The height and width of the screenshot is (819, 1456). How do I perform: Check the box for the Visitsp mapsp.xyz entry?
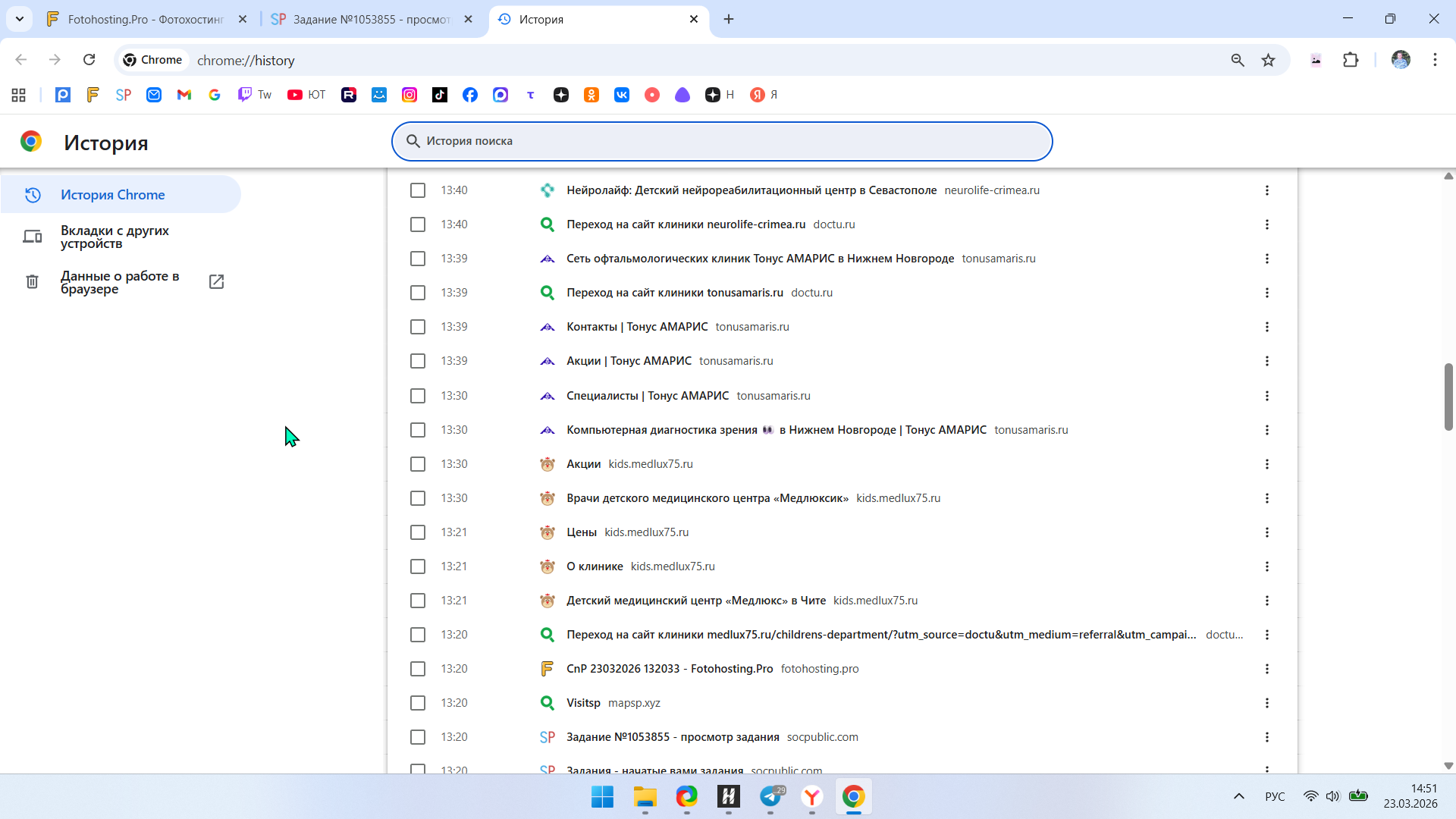pos(418,703)
